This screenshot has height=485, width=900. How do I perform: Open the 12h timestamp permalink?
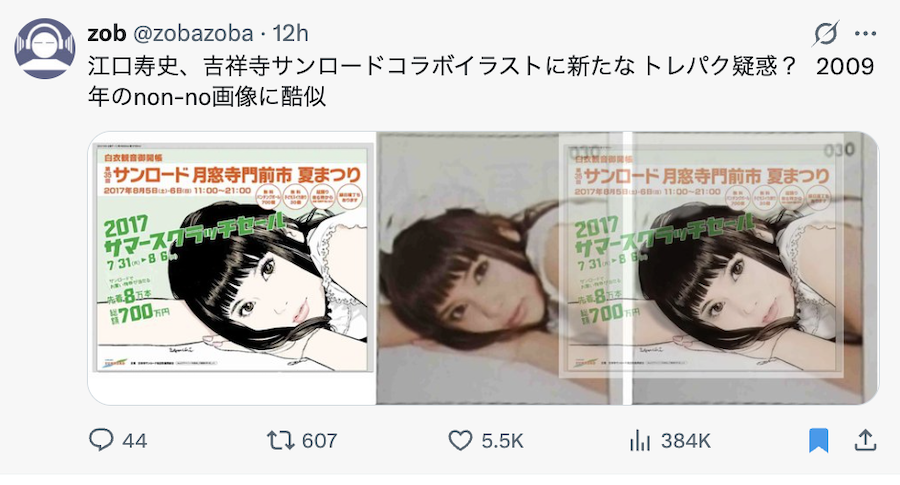point(290,33)
